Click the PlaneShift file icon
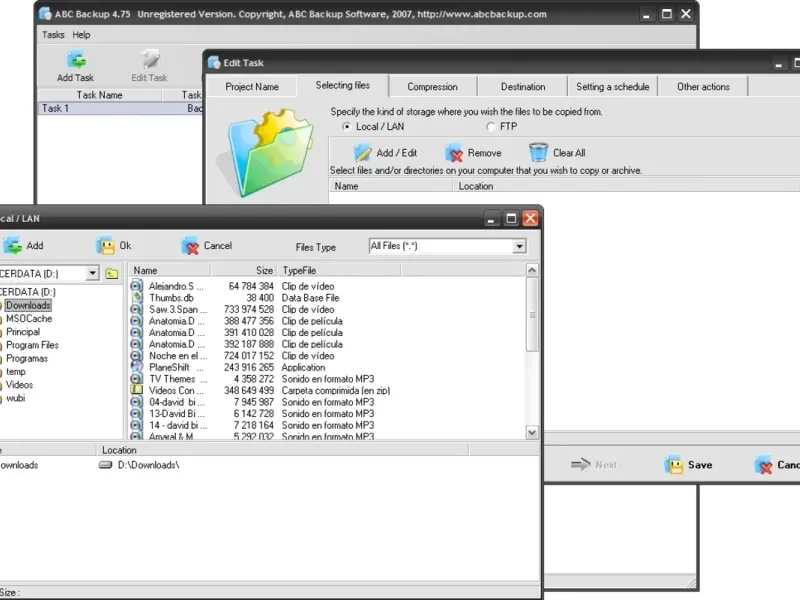 click(136, 367)
